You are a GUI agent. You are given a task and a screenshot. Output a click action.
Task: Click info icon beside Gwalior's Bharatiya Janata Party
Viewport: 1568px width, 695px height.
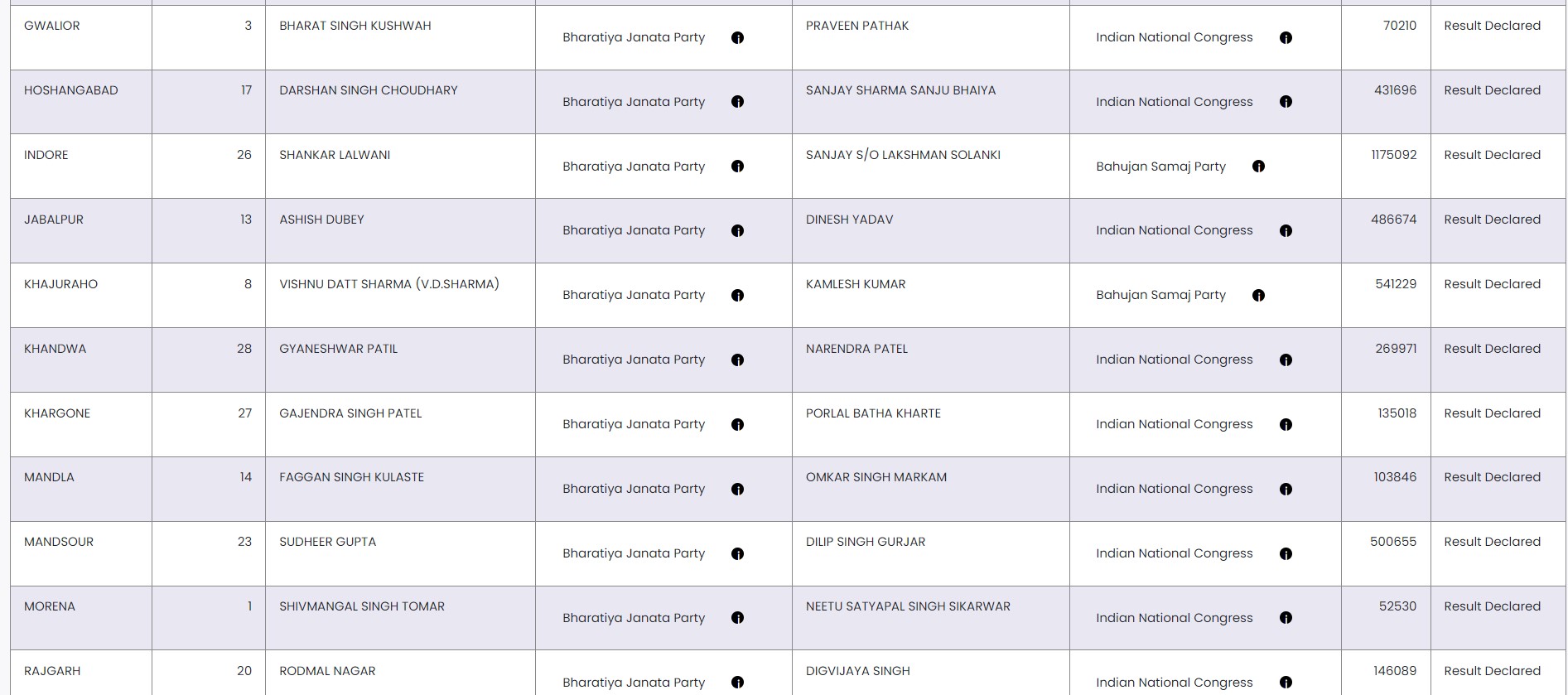pyautogui.click(x=737, y=37)
